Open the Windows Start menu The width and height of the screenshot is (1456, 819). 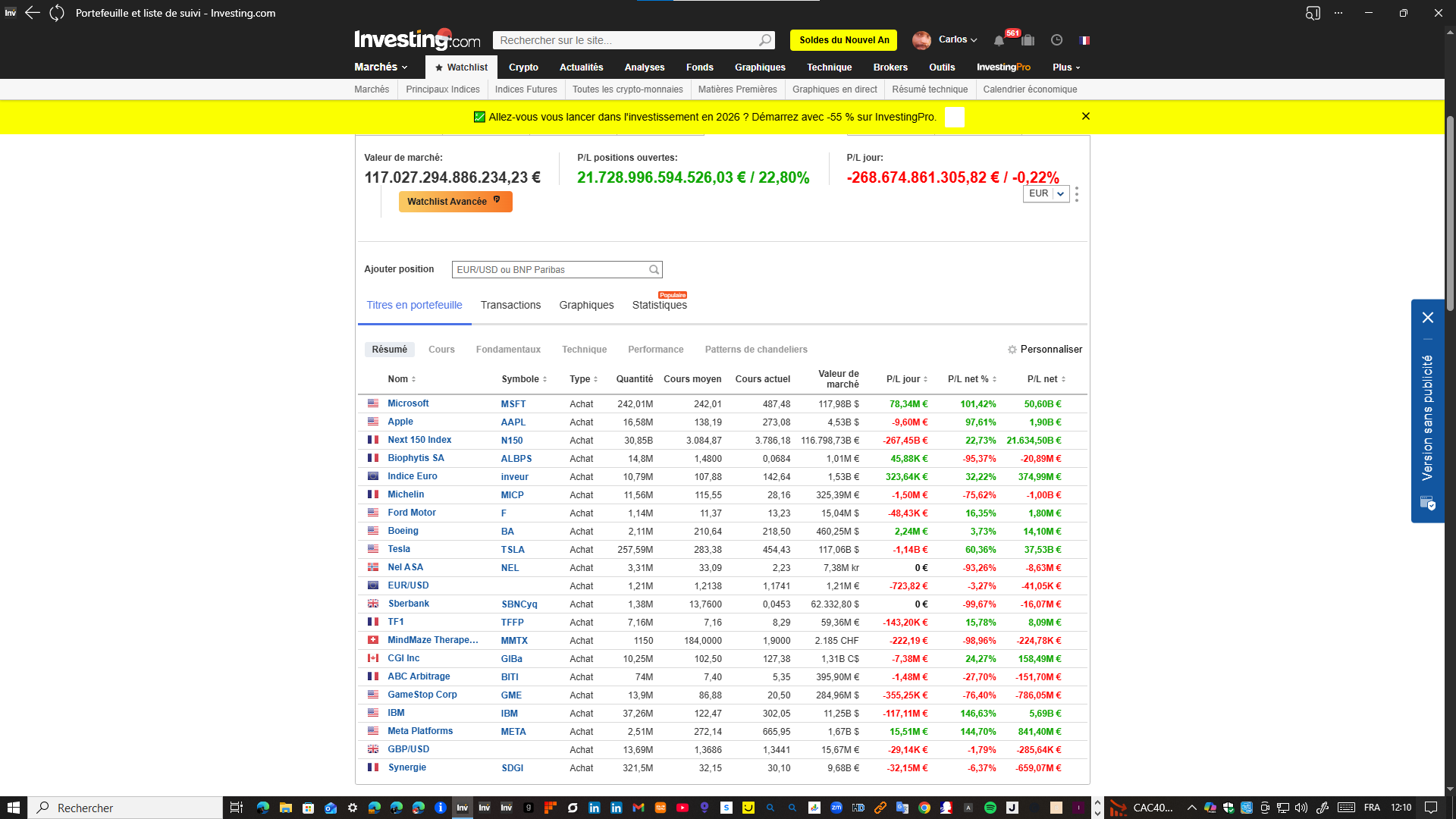[x=13, y=808]
